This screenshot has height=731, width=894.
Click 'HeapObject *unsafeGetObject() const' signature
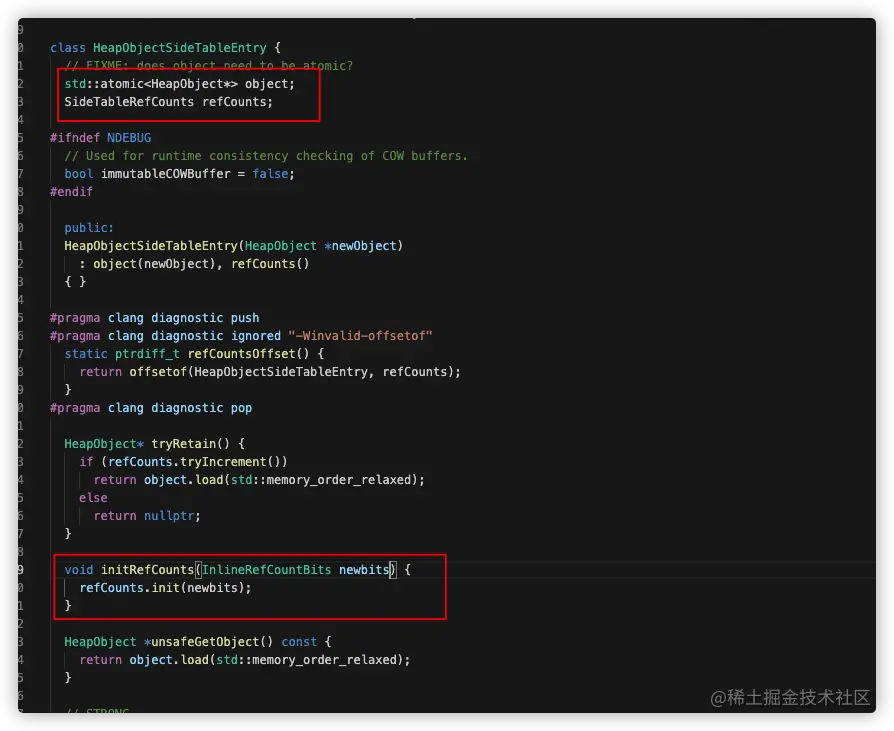pyautogui.click(x=198, y=642)
